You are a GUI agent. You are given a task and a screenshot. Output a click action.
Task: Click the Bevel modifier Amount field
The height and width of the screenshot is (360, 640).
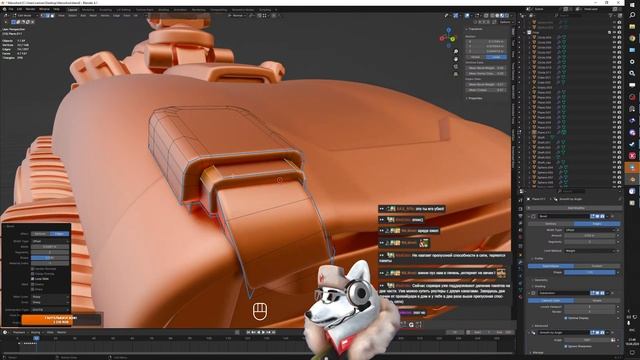pos(590,236)
